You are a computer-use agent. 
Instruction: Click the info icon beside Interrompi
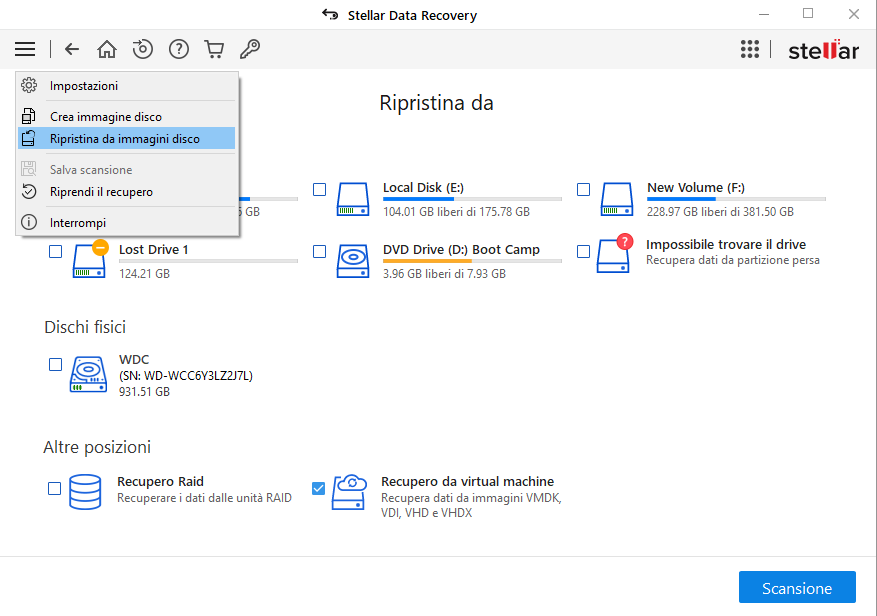(29, 223)
